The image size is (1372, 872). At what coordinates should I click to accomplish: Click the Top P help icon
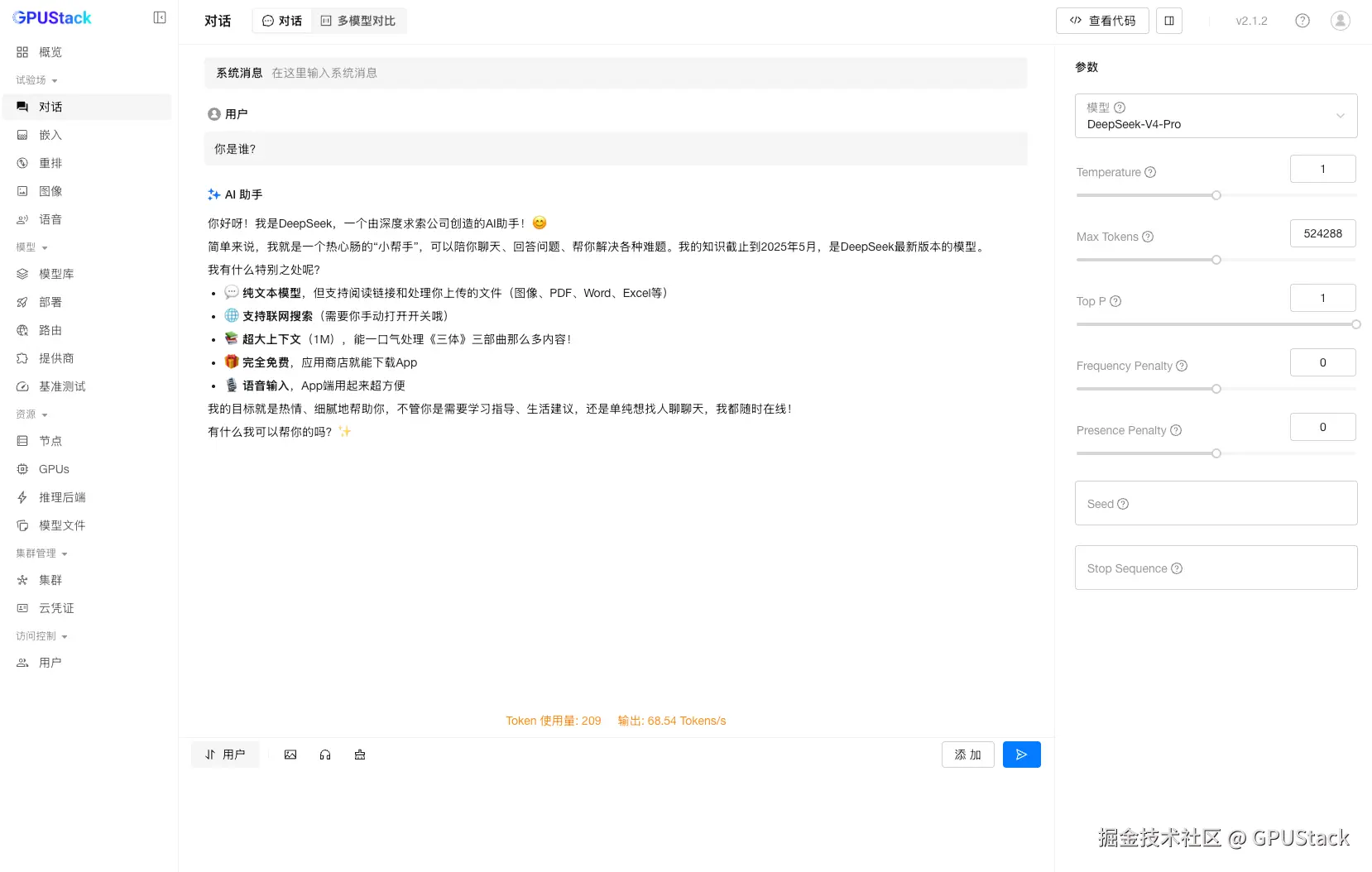point(1115,301)
